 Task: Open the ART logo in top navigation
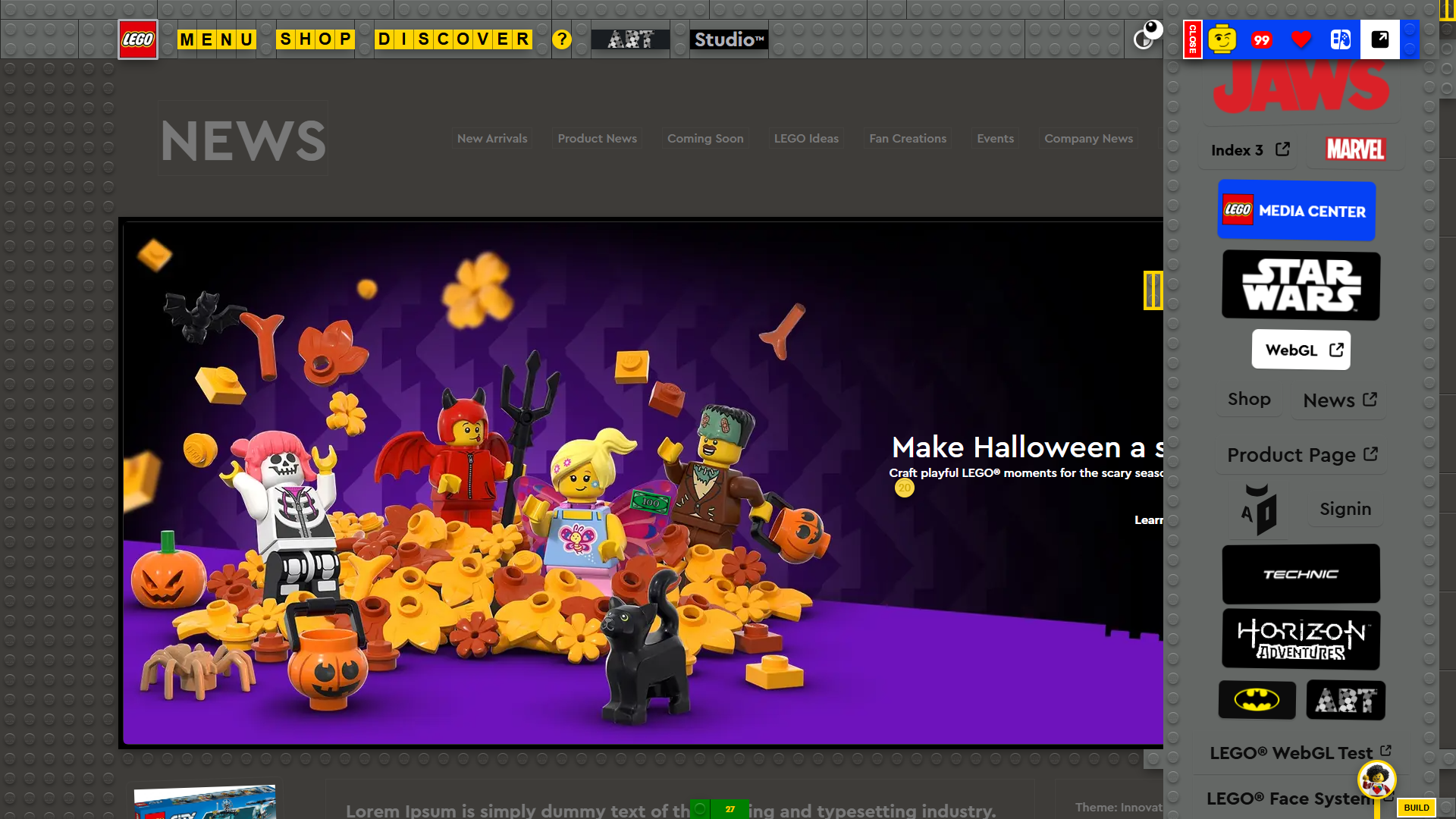click(630, 39)
